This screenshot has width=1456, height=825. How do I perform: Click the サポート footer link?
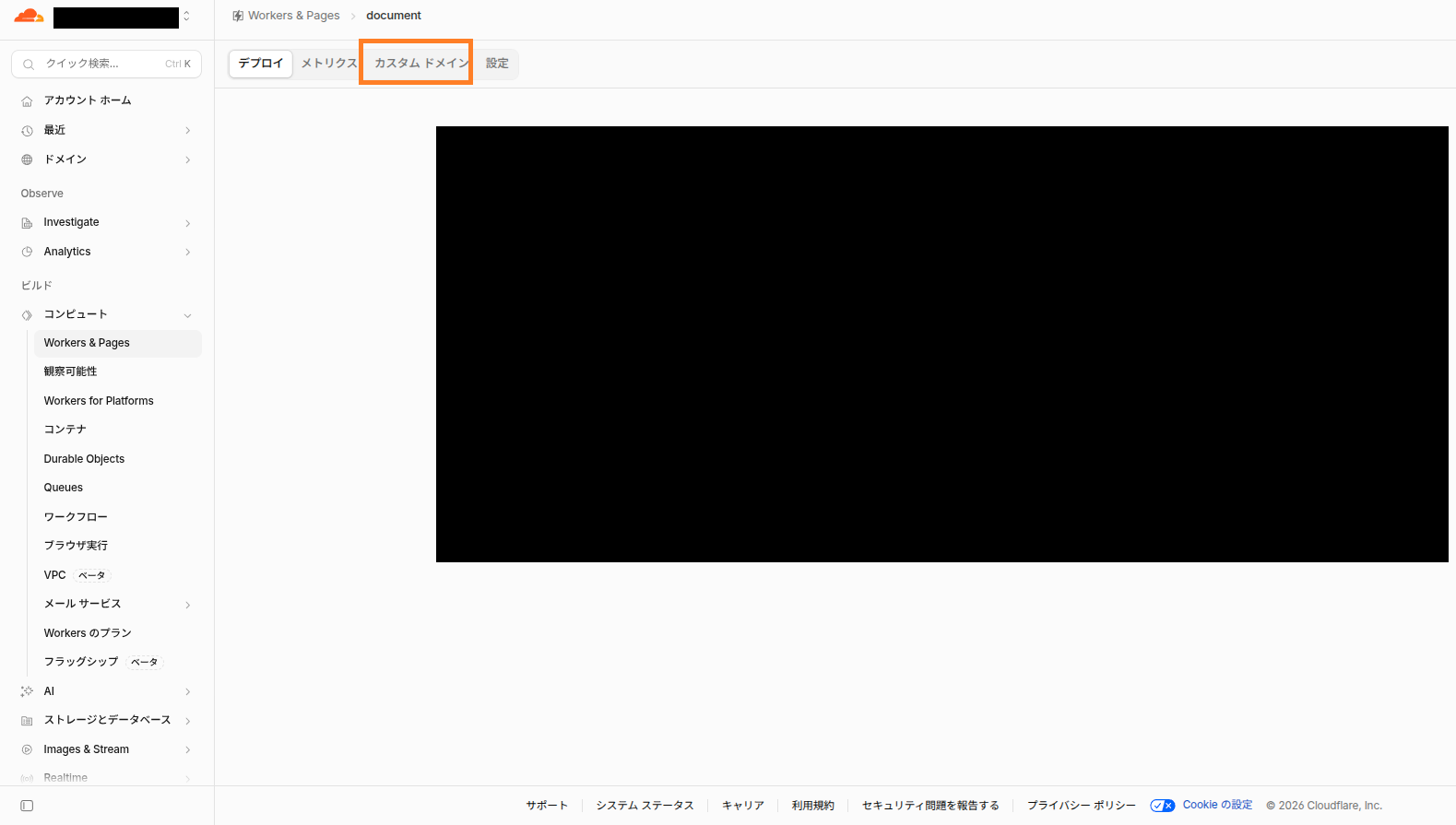coord(547,806)
